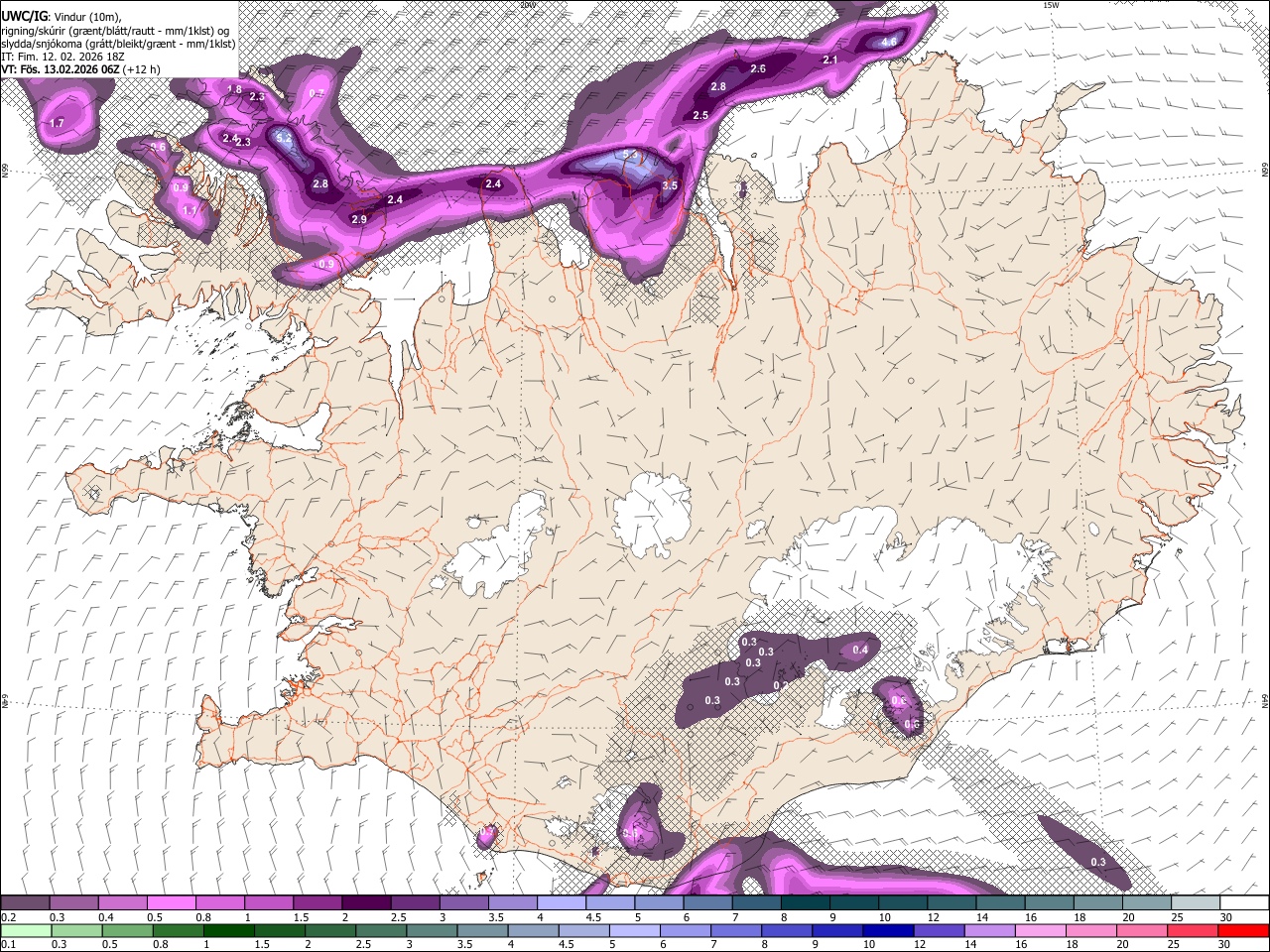This screenshot has height=952, width=1270.
Task: Click the 4.6 precipitation value on the map
Action: click(x=889, y=42)
